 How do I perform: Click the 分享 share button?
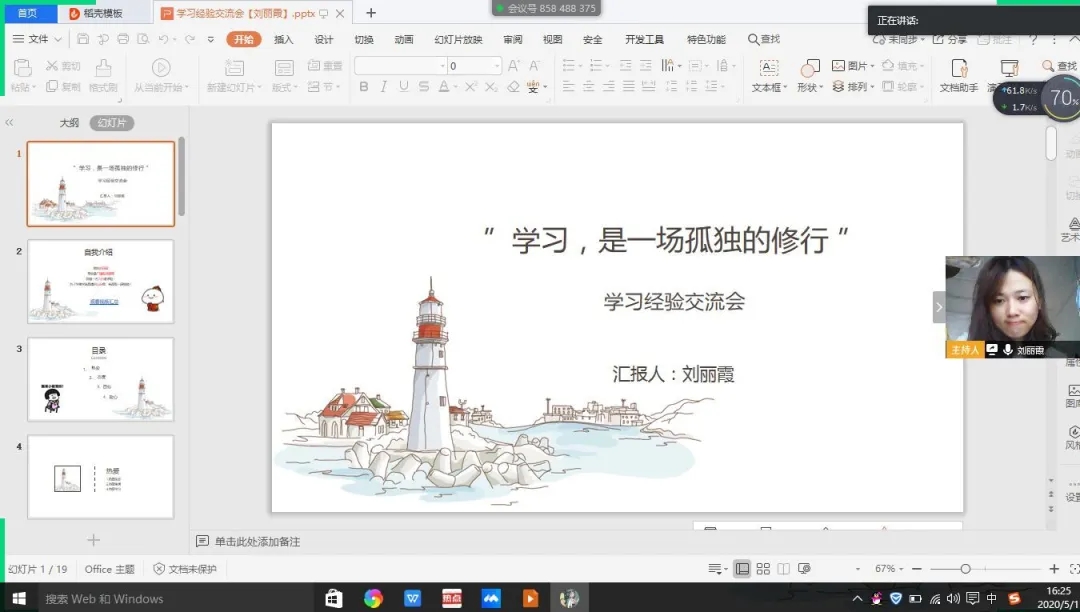click(950, 39)
